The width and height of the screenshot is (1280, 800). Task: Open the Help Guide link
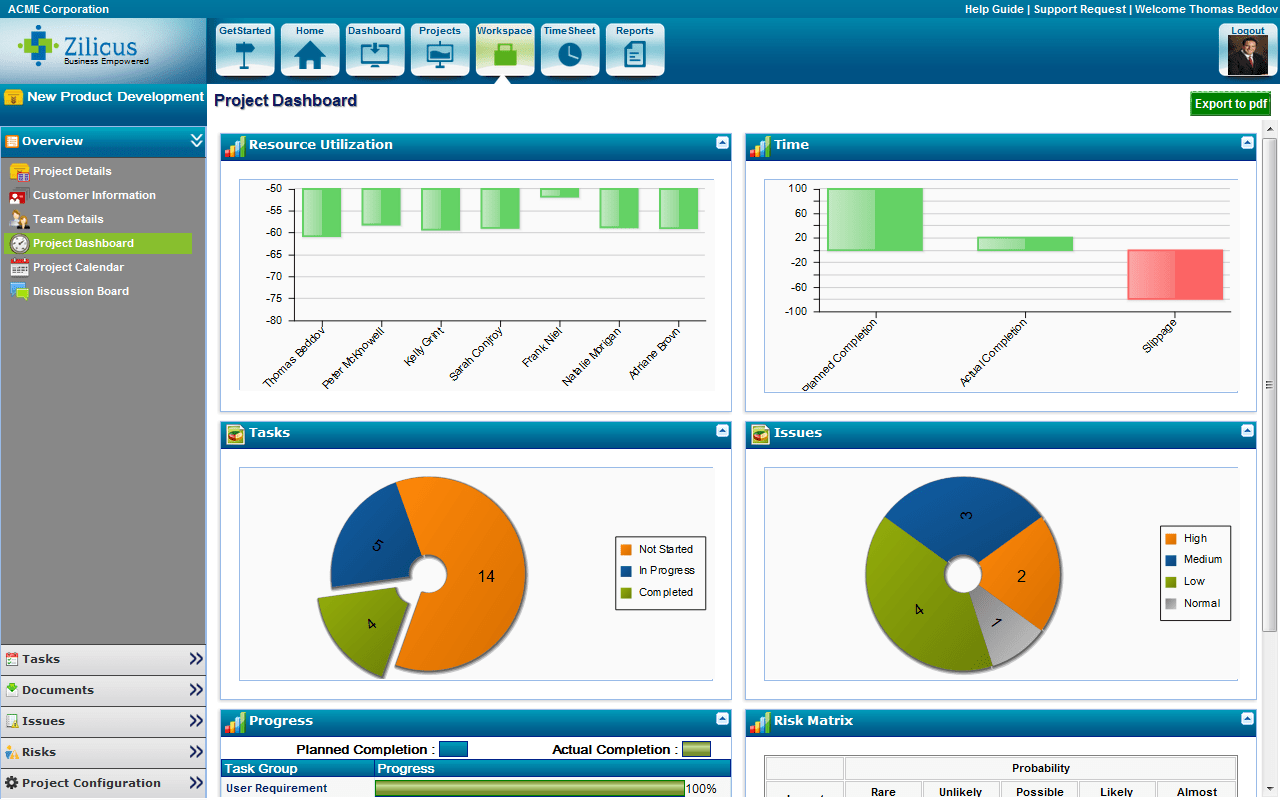coord(993,9)
